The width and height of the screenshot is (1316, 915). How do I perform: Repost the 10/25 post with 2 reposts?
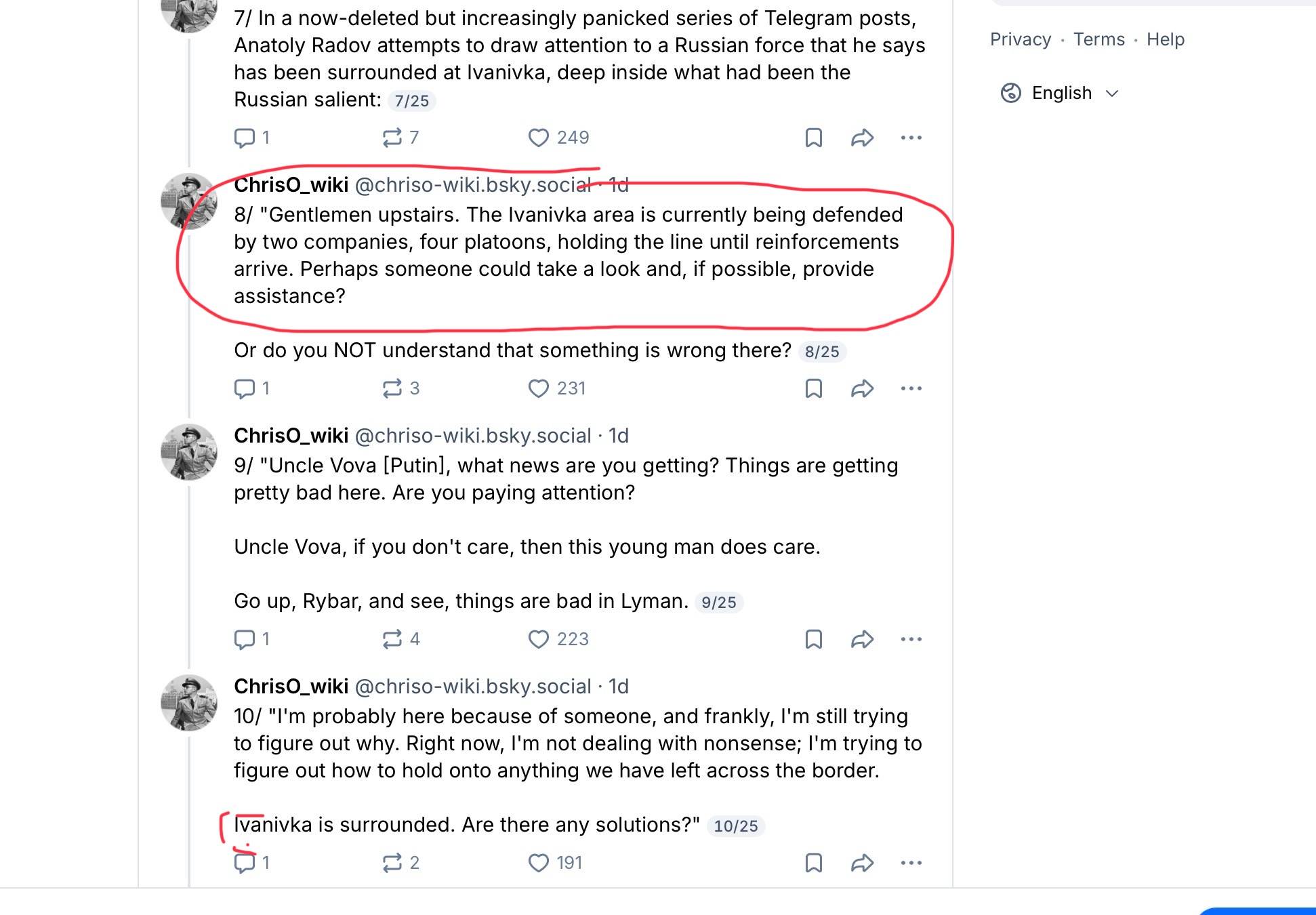pyautogui.click(x=400, y=863)
